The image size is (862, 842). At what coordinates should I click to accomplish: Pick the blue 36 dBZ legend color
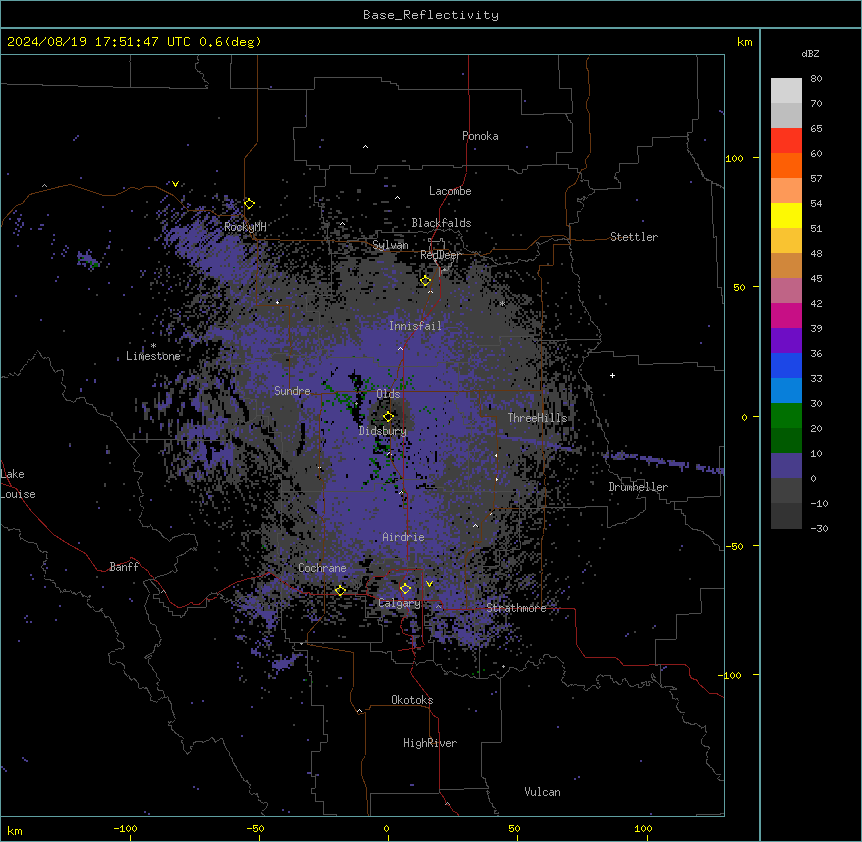coord(786,365)
